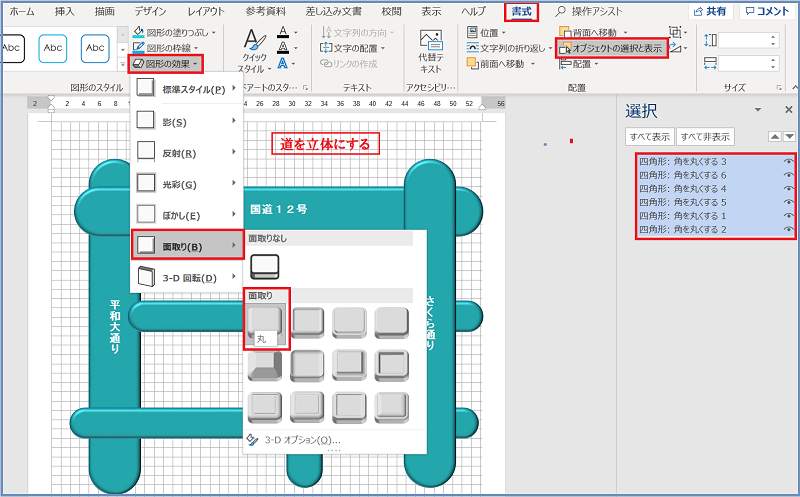The width and height of the screenshot is (800, 497).
Task: Hide 四角形: 角を丸くする 2 via eye icon
Action: [x=788, y=229]
